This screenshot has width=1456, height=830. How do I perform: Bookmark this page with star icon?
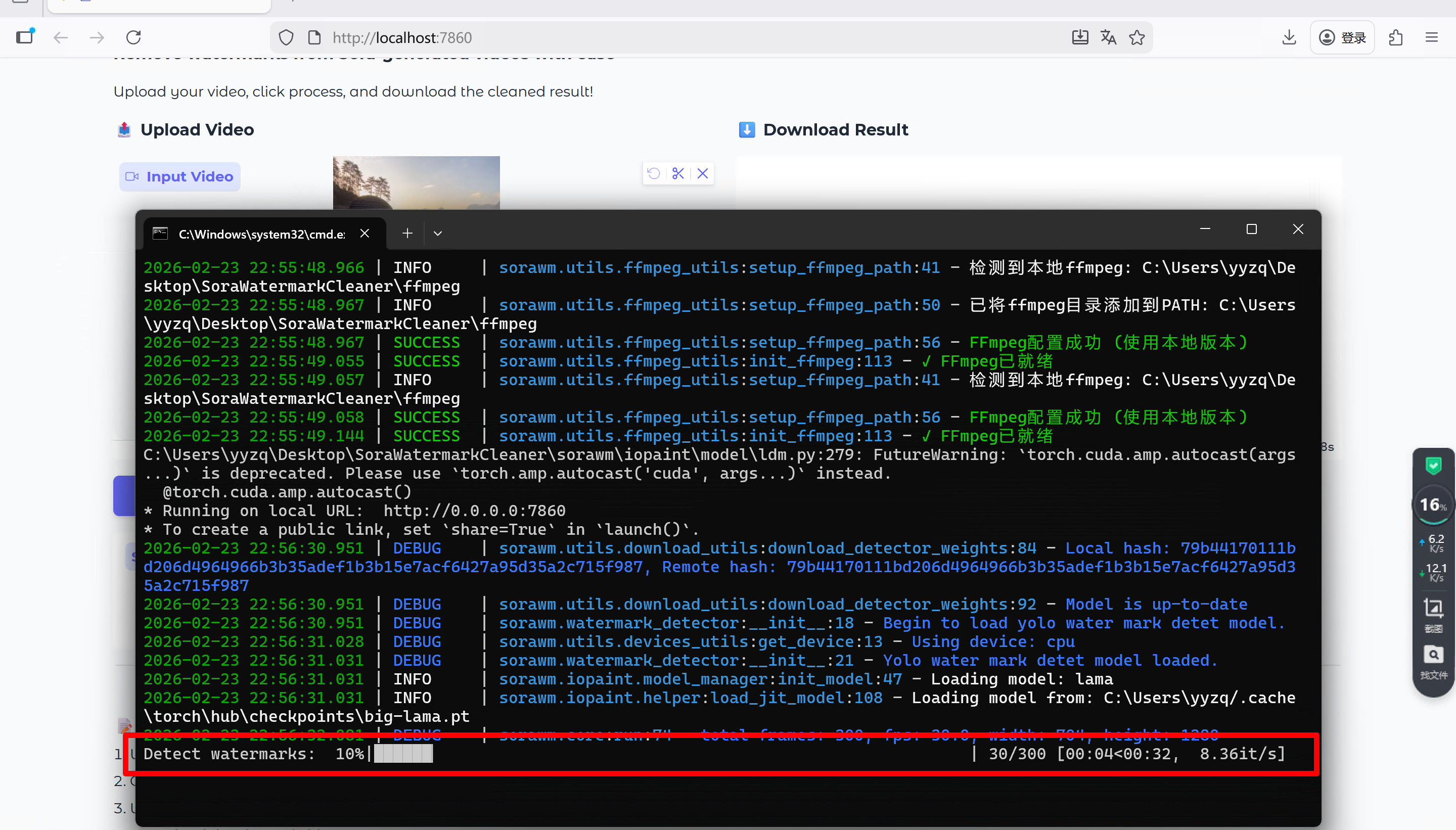tap(1137, 37)
